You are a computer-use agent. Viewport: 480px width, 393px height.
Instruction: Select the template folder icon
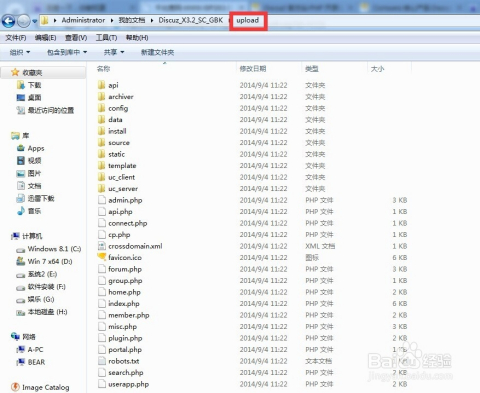[x=101, y=165]
